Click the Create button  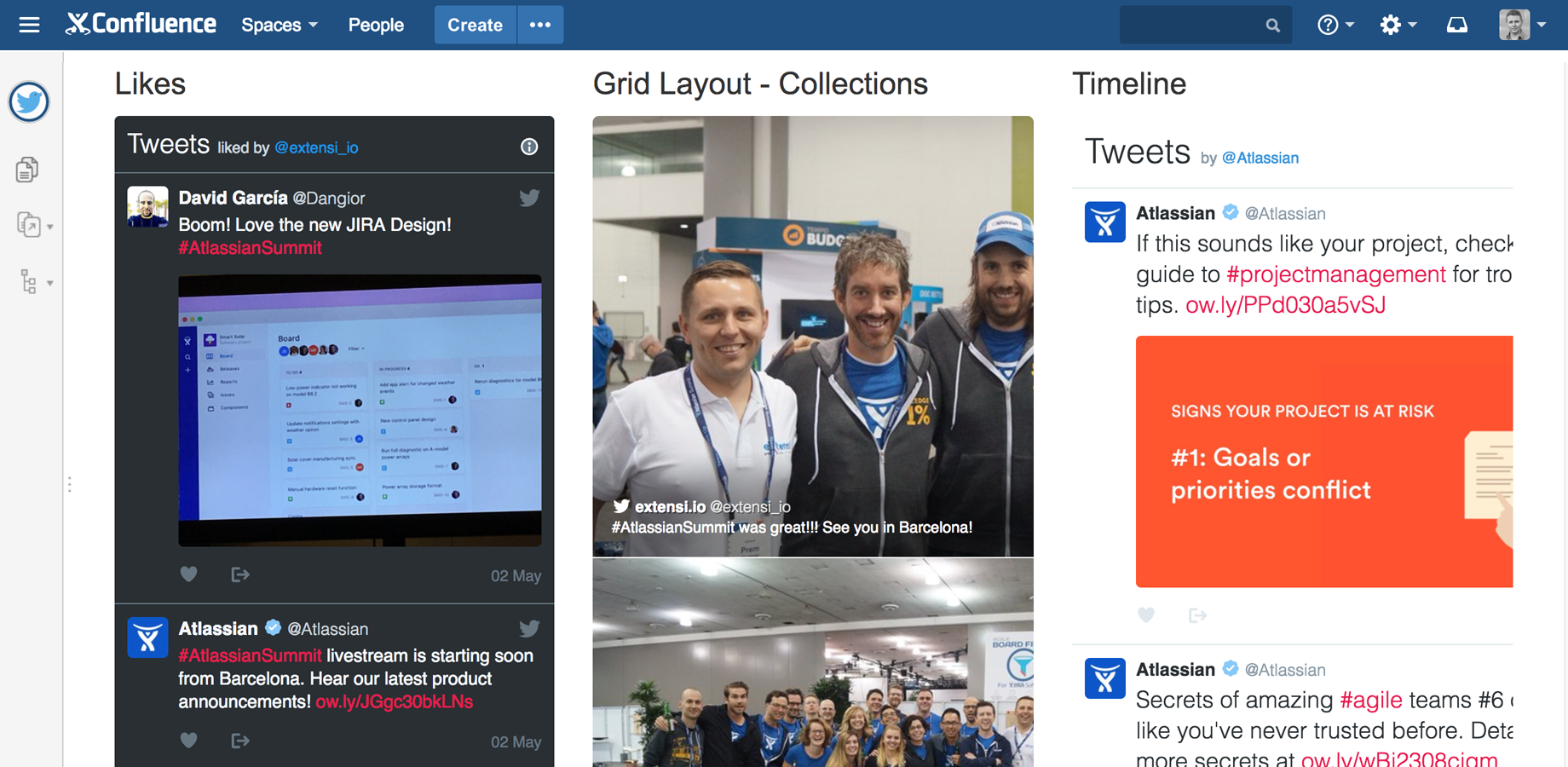click(475, 25)
